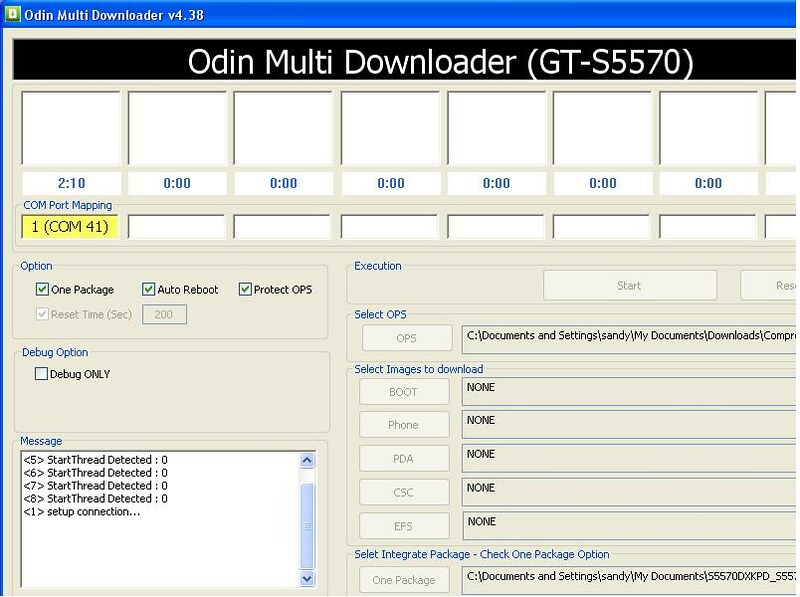The width and height of the screenshot is (800, 597).
Task: Click the "Odin Multi Downloader v4.38" window title
Action: pos(114,15)
